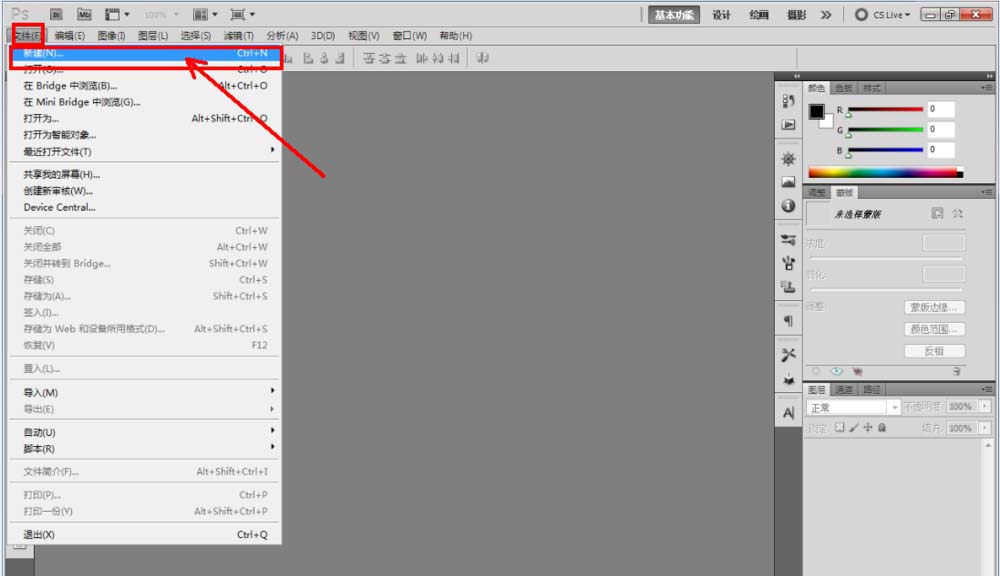Choose 退出(X) from the File menu
1000x576 pixels.
[x=145, y=535]
